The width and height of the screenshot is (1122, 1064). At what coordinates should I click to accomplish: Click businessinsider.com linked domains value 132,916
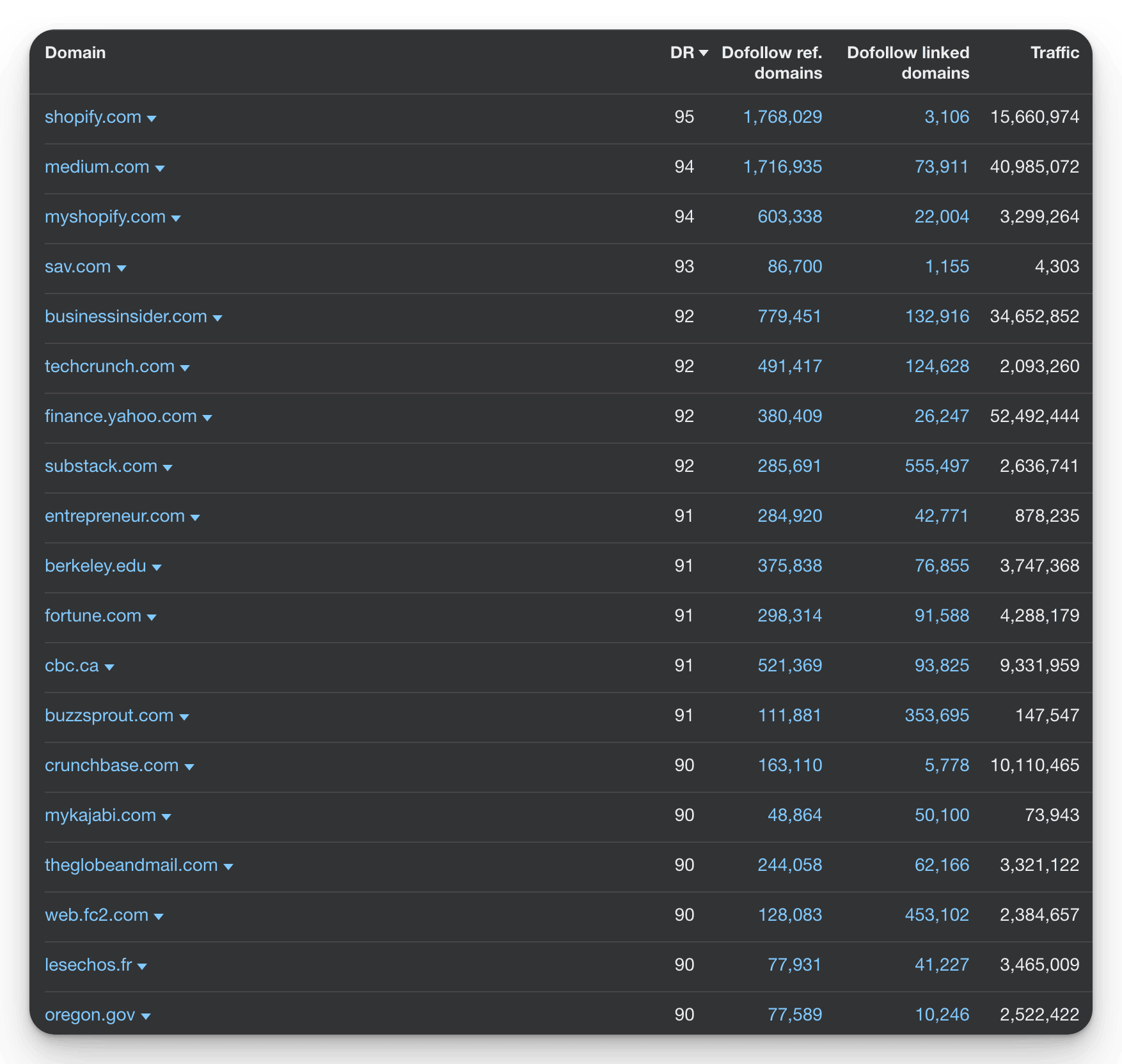click(937, 317)
